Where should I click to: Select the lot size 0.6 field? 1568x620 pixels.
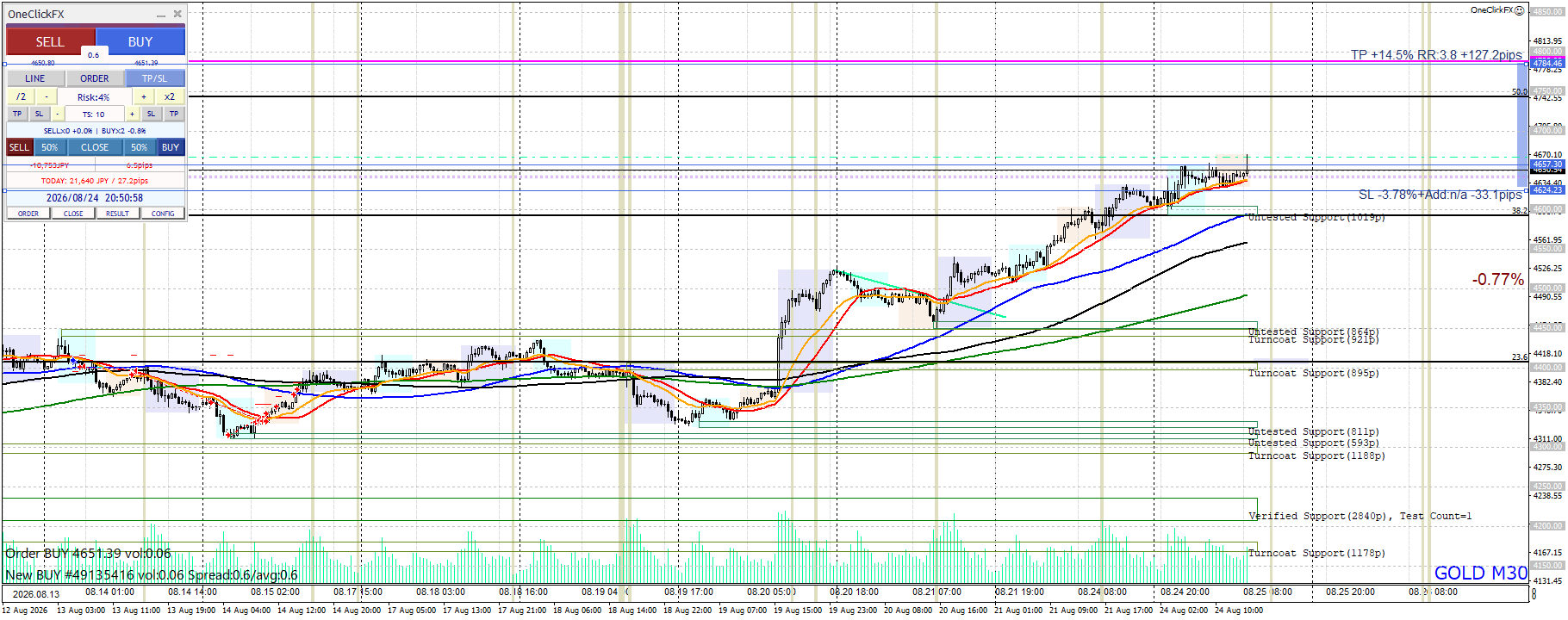[93, 55]
